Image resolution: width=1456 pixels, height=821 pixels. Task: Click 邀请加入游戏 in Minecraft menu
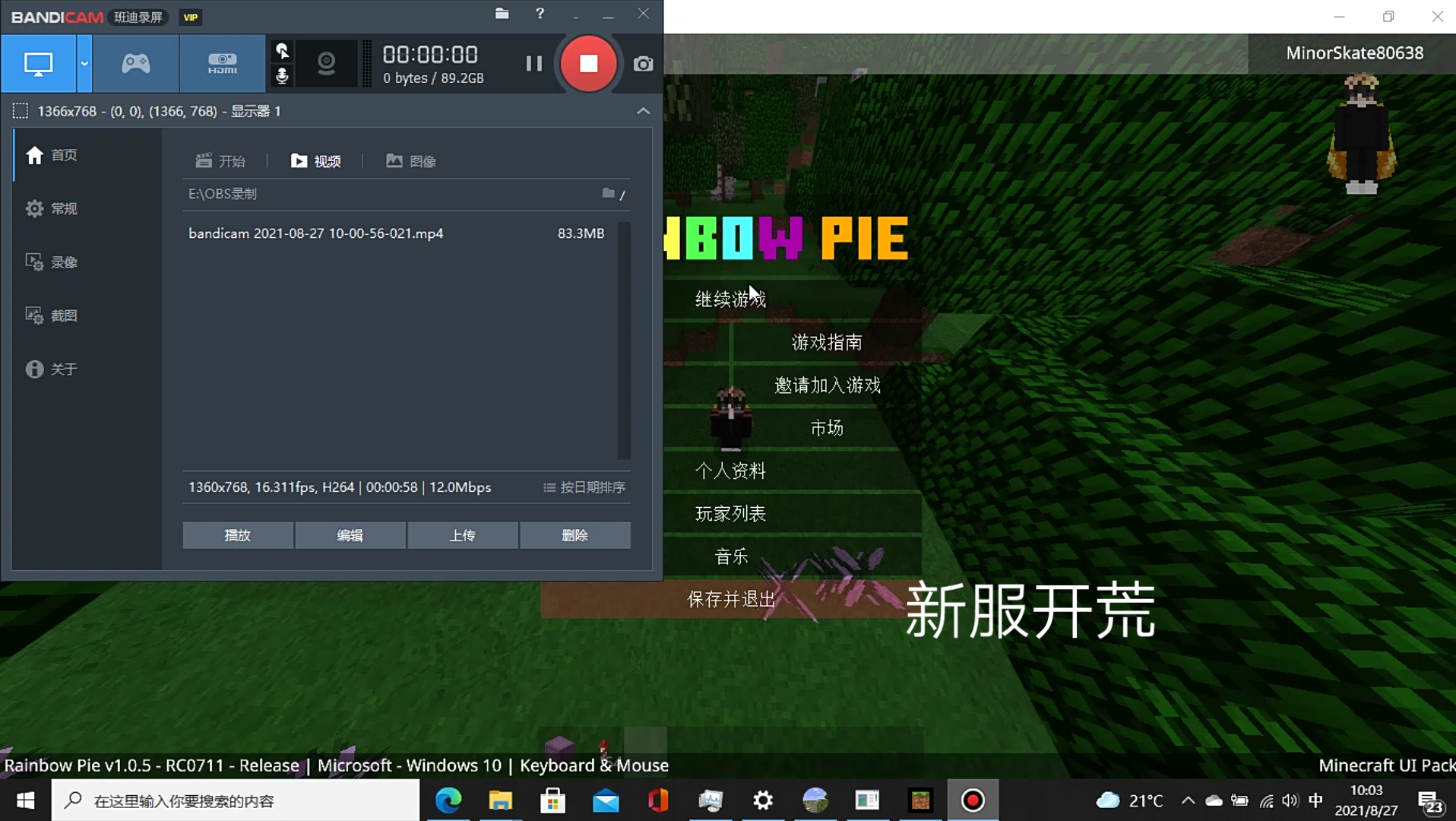pos(827,385)
